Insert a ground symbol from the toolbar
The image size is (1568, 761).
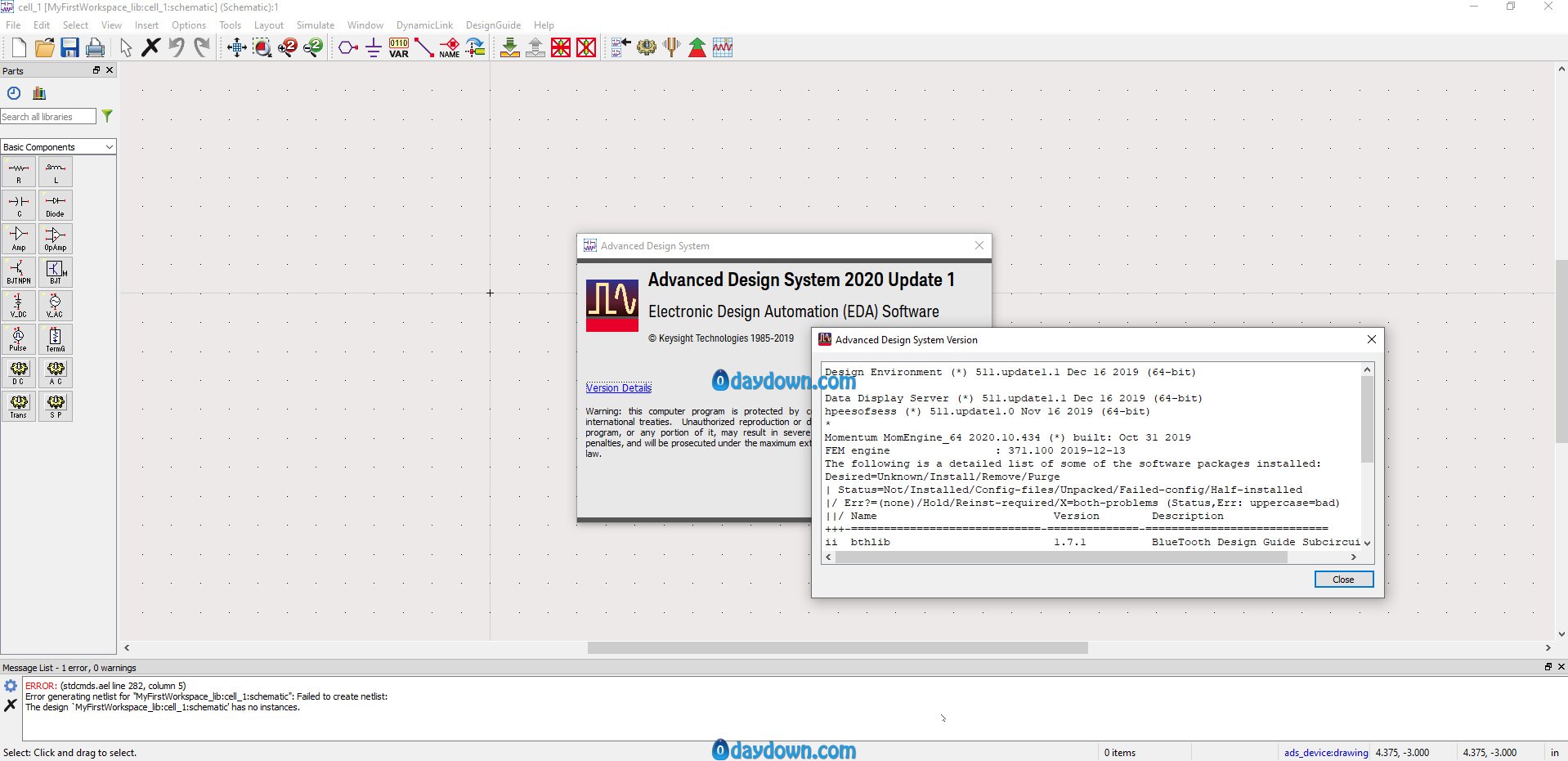click(x=374, y=47)
